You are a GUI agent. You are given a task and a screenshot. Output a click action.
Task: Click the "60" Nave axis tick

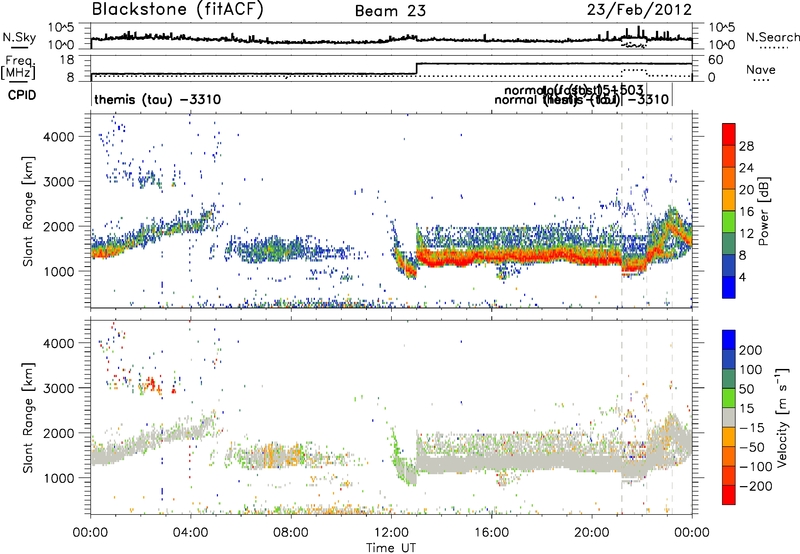point(716,60)
